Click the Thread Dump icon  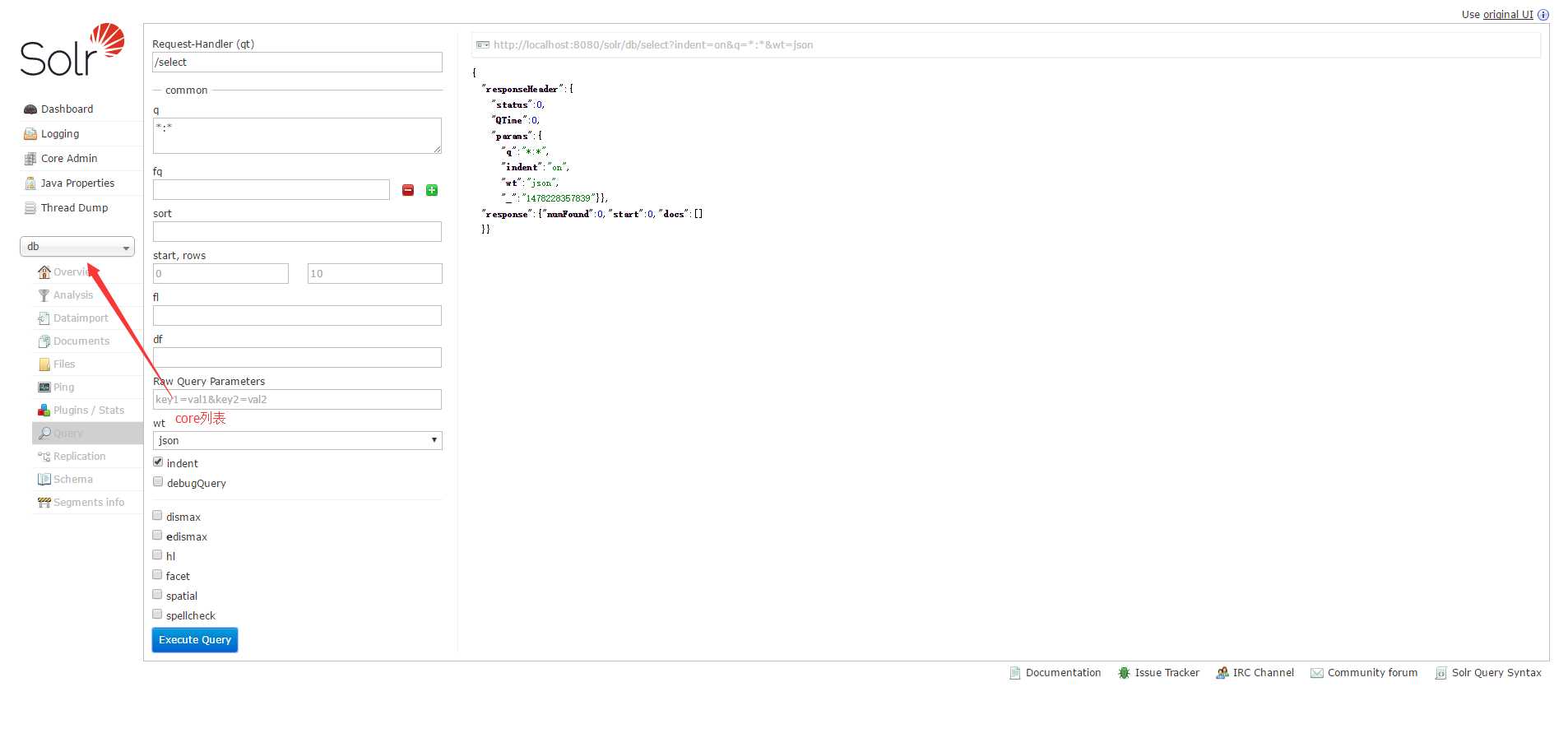click(x=30, y=208)
